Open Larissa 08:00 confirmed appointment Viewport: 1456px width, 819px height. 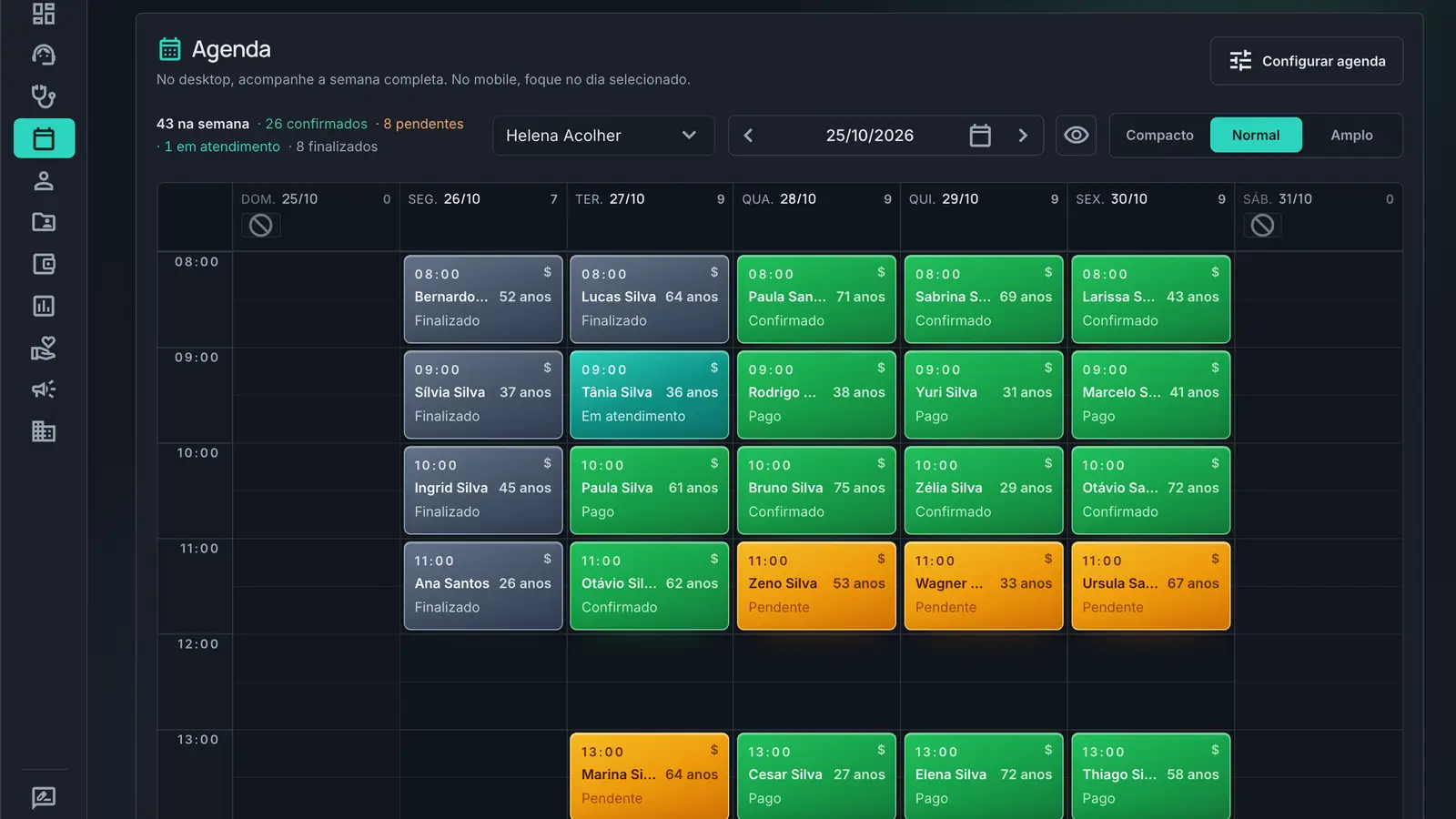(1150, 299)
